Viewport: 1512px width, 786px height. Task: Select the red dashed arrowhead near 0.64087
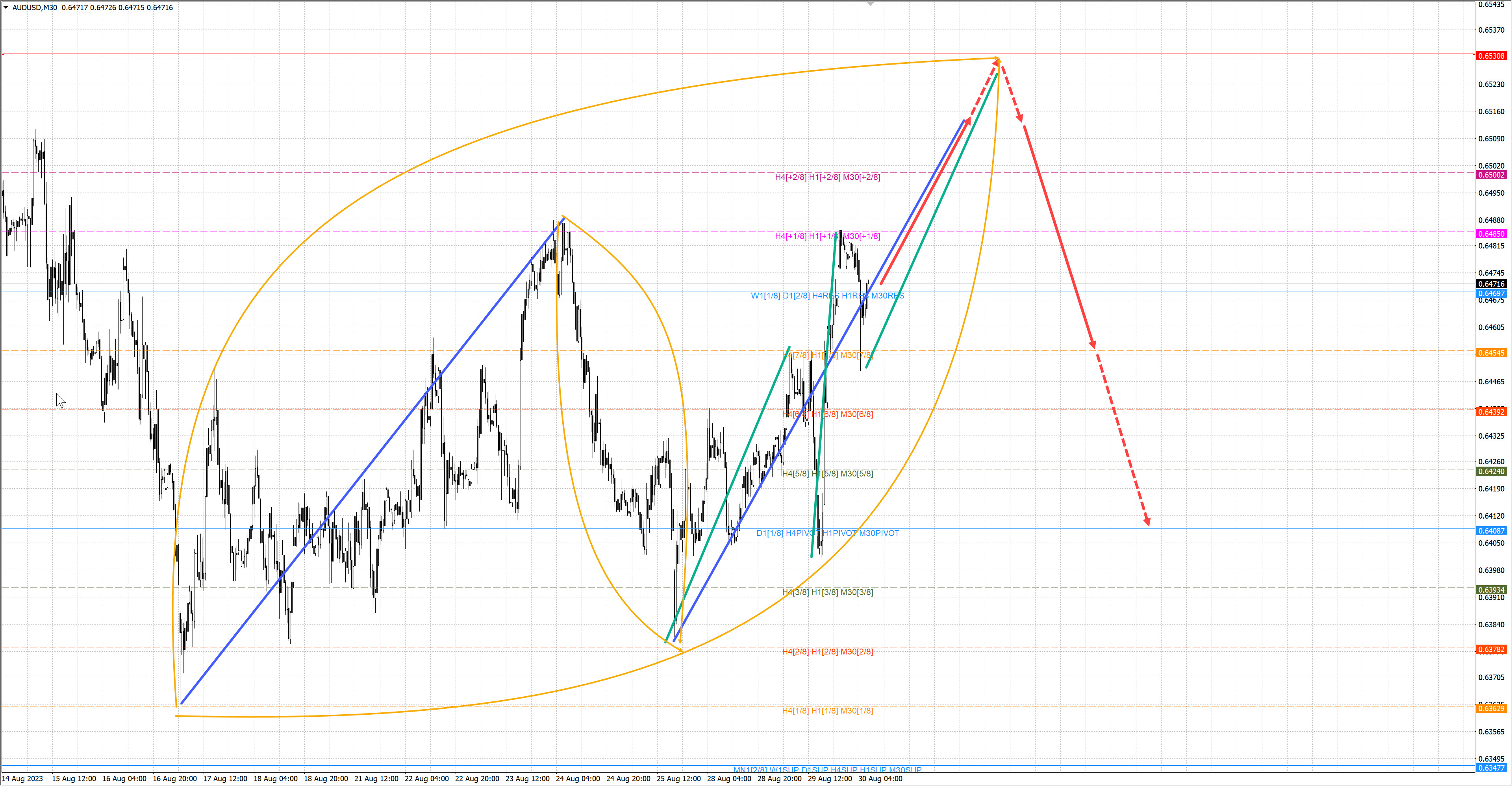[x=1146, y=521]
